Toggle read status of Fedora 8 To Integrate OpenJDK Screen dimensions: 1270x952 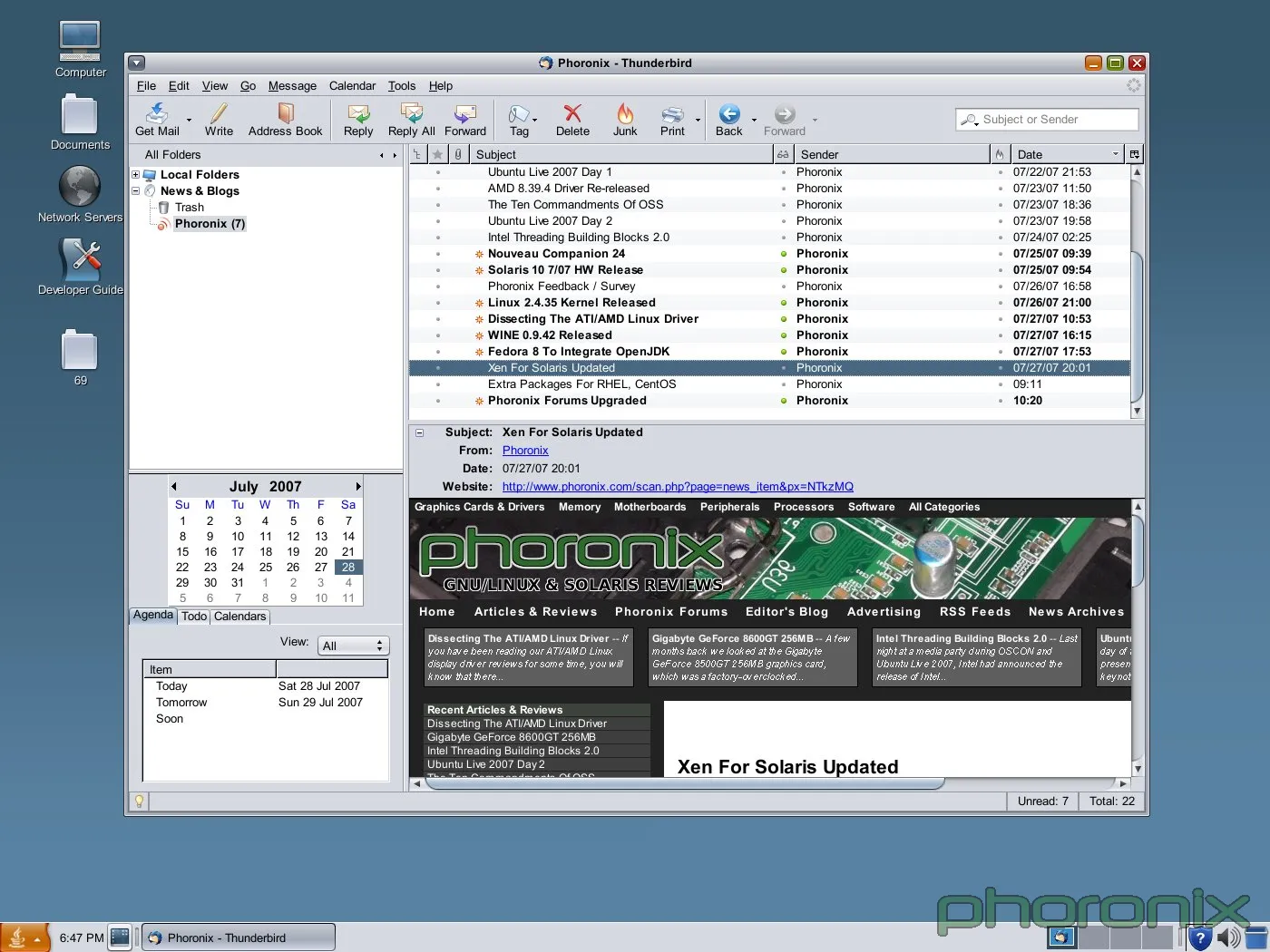coord(784,352)
